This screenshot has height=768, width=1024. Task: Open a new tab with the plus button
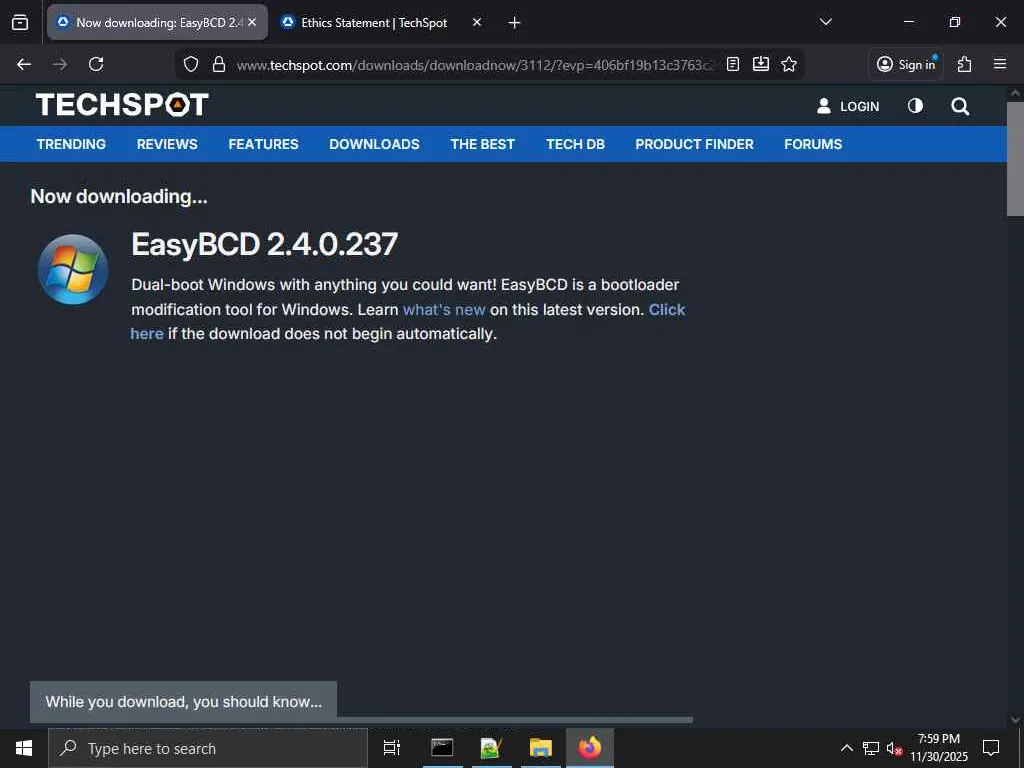514,23
